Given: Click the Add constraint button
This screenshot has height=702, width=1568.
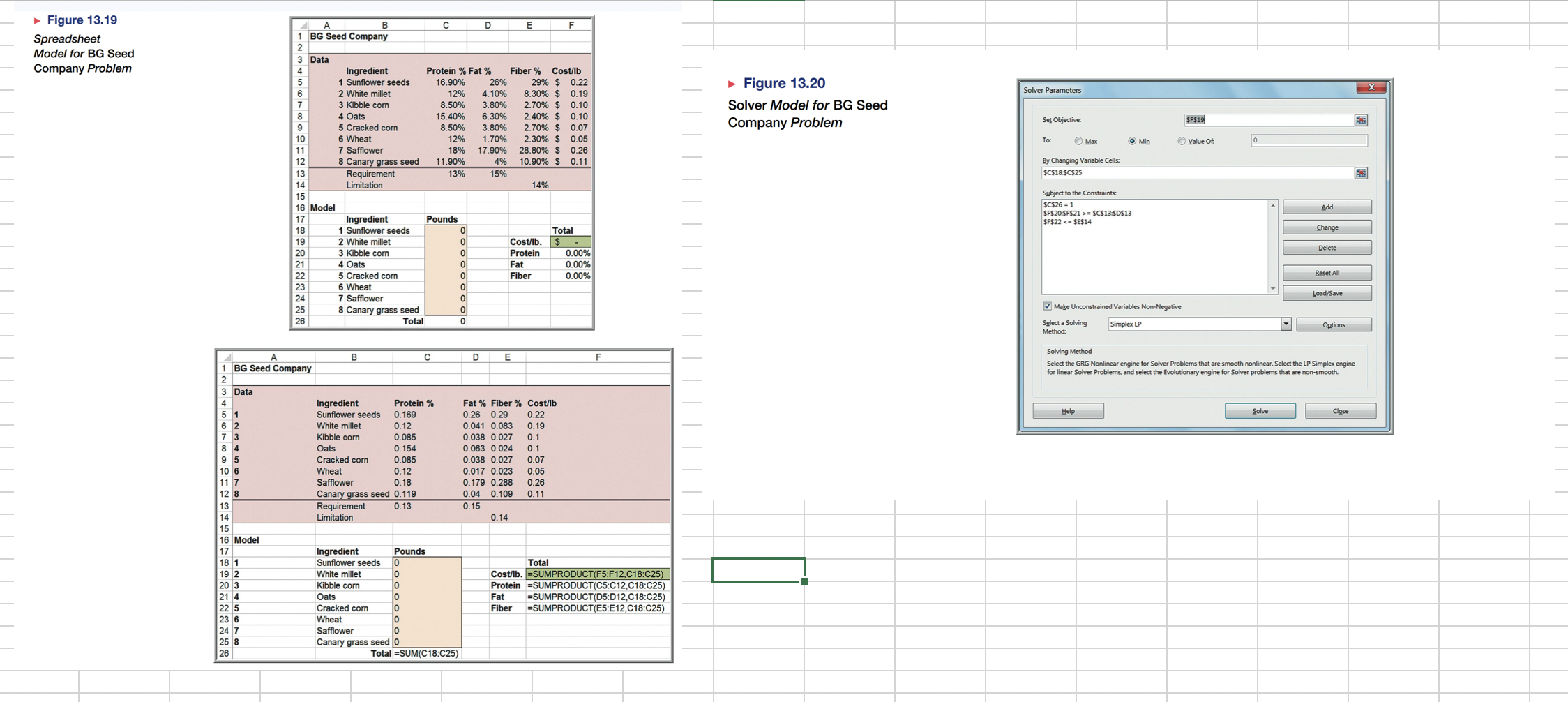Looking at the screenshot, I should coord(1327,207).
